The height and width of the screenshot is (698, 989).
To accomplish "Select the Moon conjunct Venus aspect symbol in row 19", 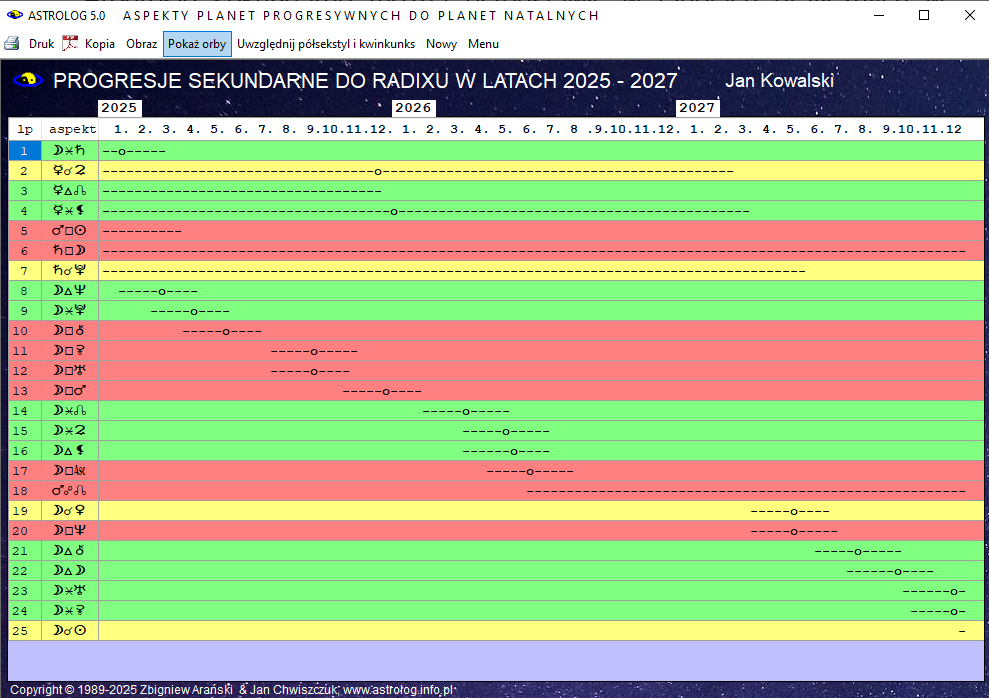I will click(70, 511).
